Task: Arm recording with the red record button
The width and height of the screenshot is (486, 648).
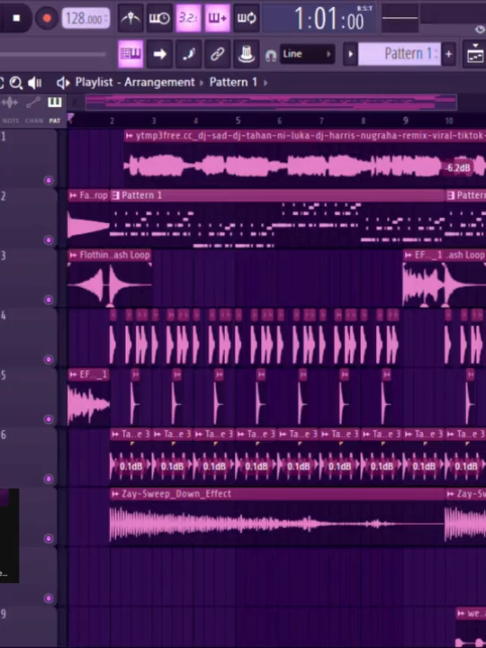Action: click(x=46, y=19)
